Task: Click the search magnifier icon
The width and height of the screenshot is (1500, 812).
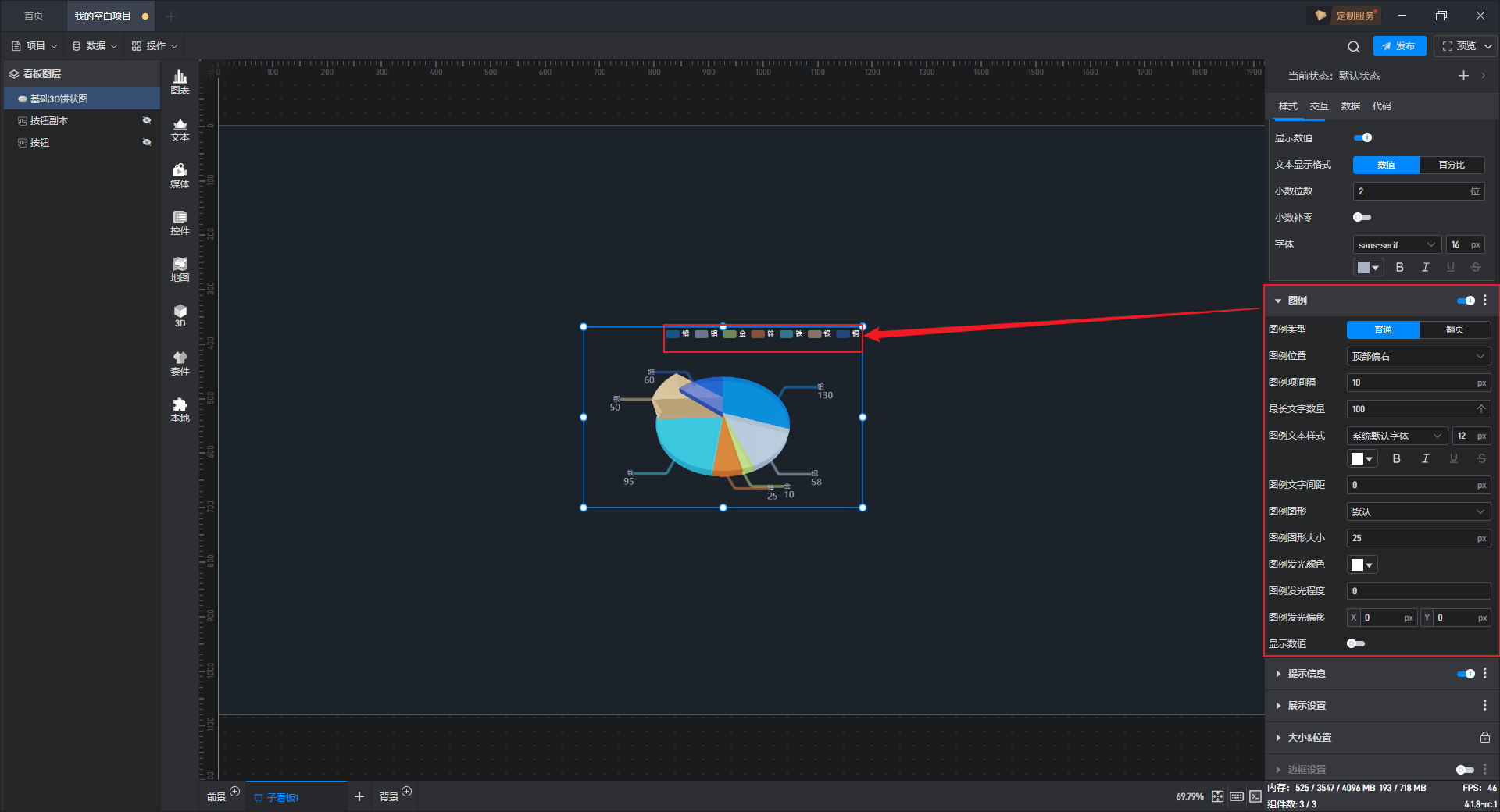Action: [1354, 47]
